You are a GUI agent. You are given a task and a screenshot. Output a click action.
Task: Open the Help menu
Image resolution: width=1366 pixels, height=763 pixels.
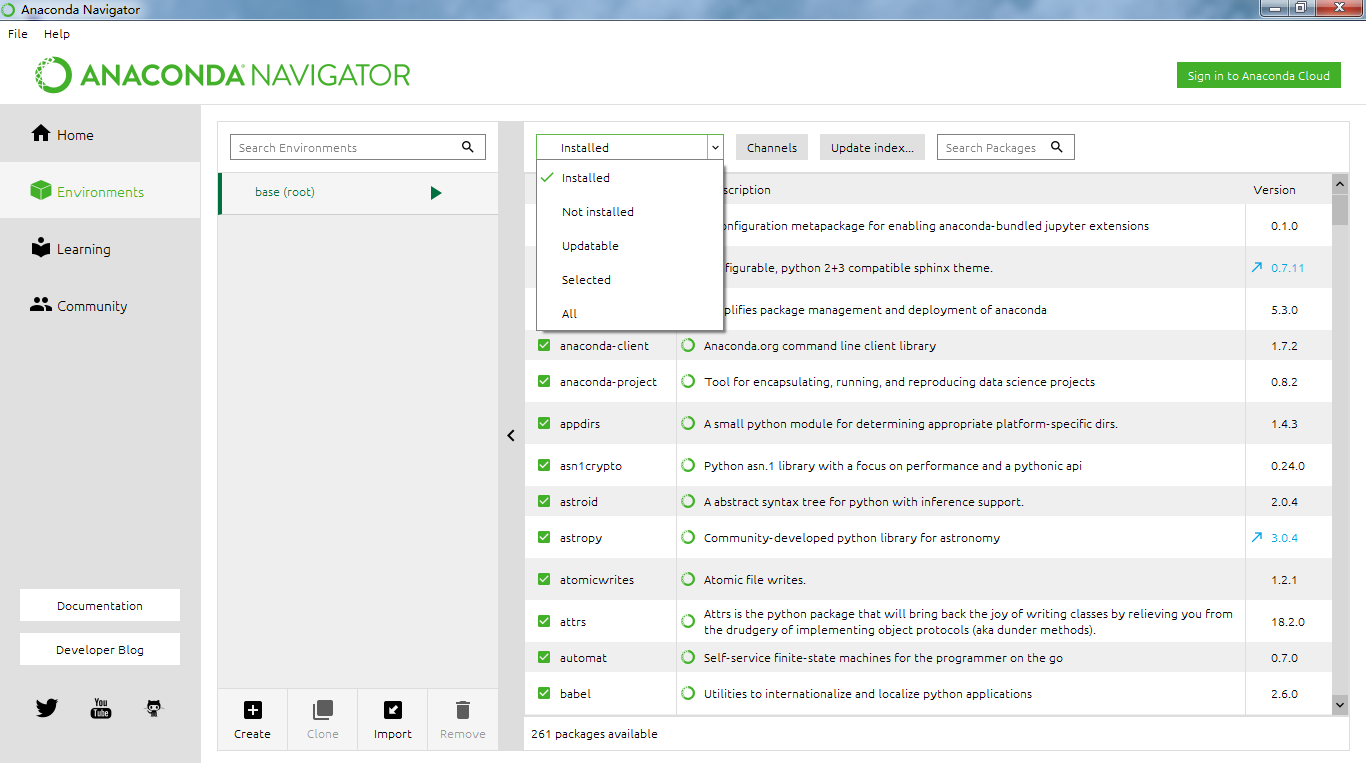pos(57,33)
